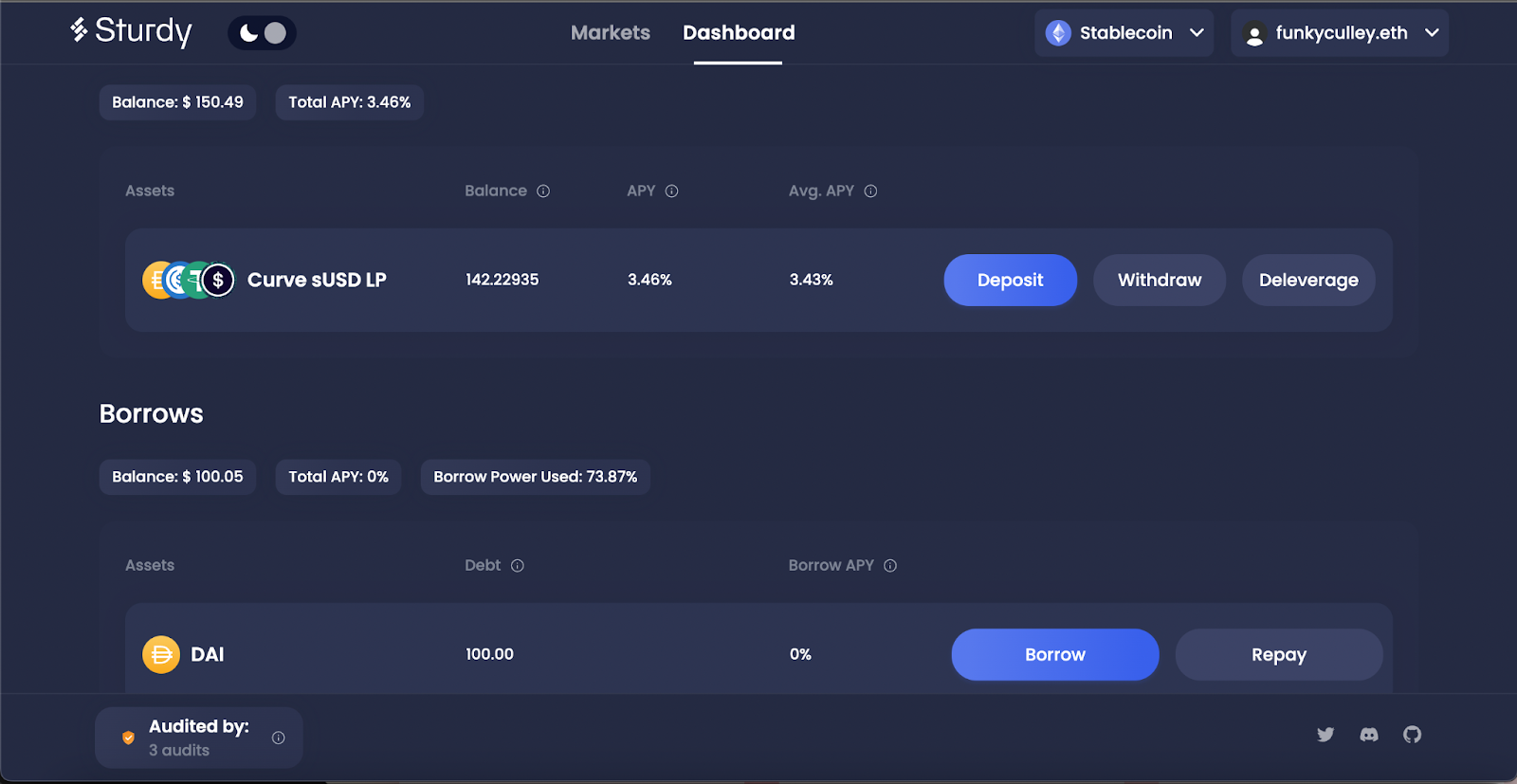1517x784 pixels.
Task: Withdraw from Curve sUSD LP
Action: (x=1160, y=280)
